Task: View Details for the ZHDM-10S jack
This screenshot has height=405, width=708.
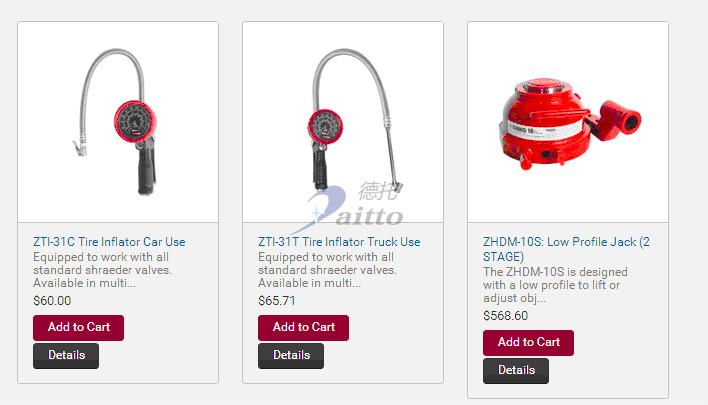Action: pyautogui.click(x=516, y=371)
